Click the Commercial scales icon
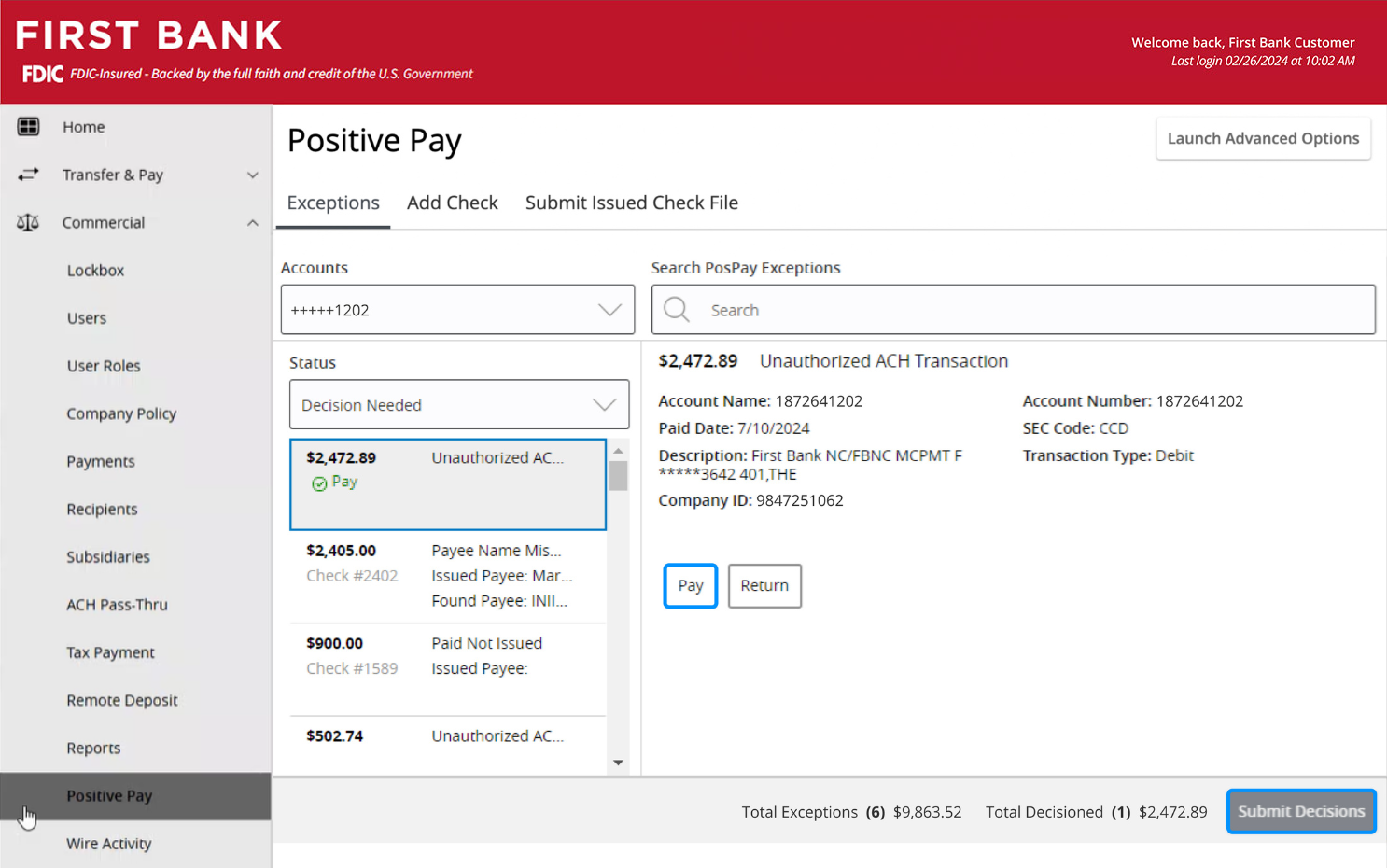 [x=28, y=222]
